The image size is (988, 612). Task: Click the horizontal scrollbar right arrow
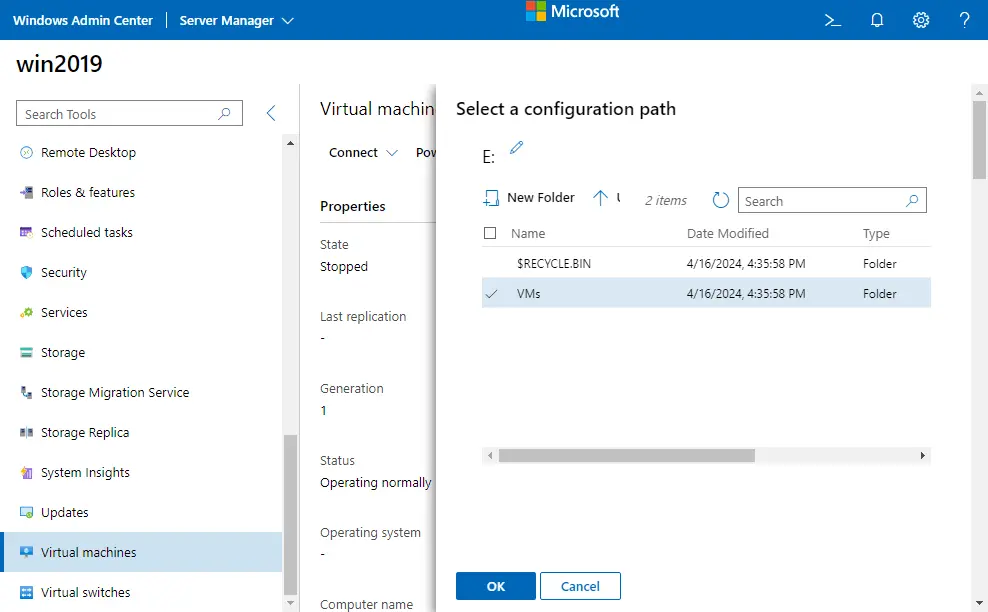pos(922,455)
